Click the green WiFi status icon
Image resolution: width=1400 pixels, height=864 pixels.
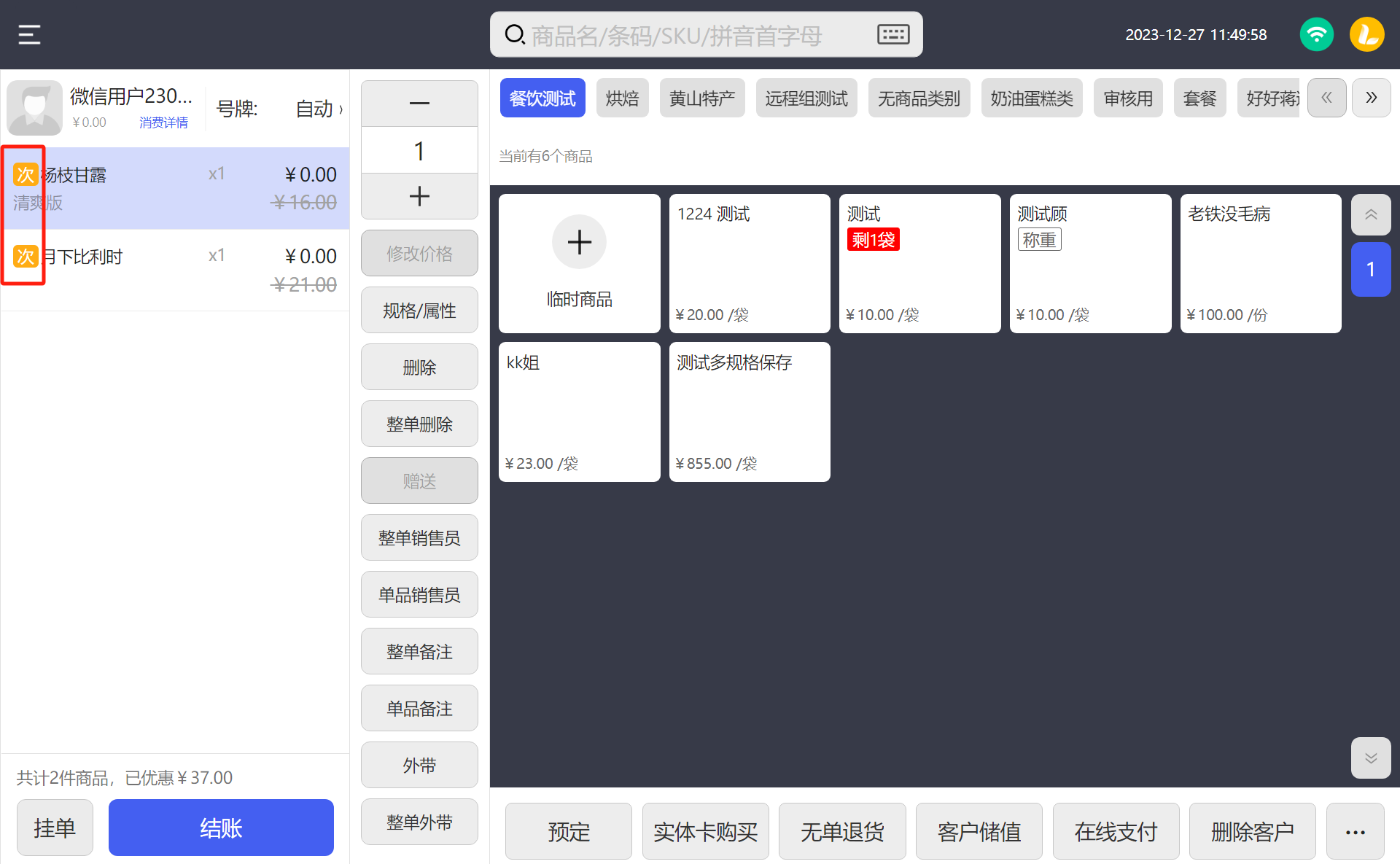(1316, 34)
